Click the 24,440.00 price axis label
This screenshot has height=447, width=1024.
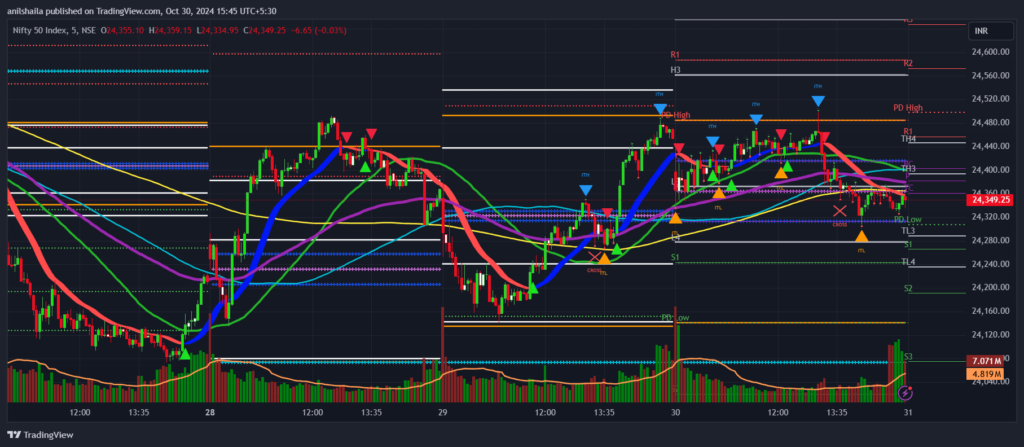(x=991, y=146)
